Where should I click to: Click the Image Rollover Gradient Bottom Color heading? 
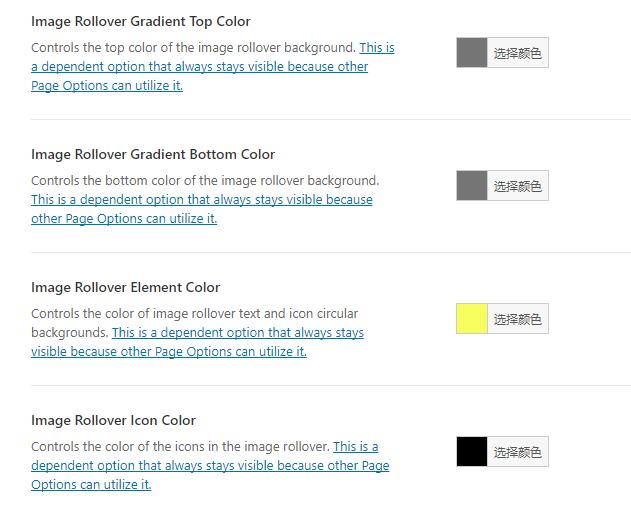tap(153, 154)
